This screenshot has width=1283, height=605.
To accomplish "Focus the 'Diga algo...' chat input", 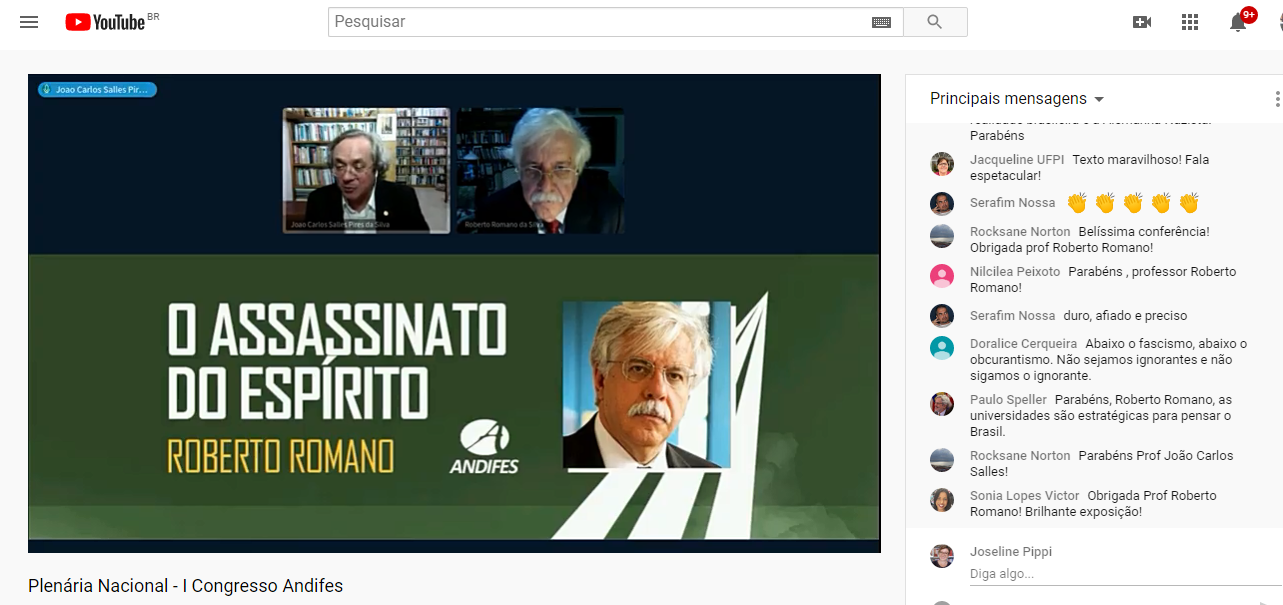I will click(x=1125, y=574).
